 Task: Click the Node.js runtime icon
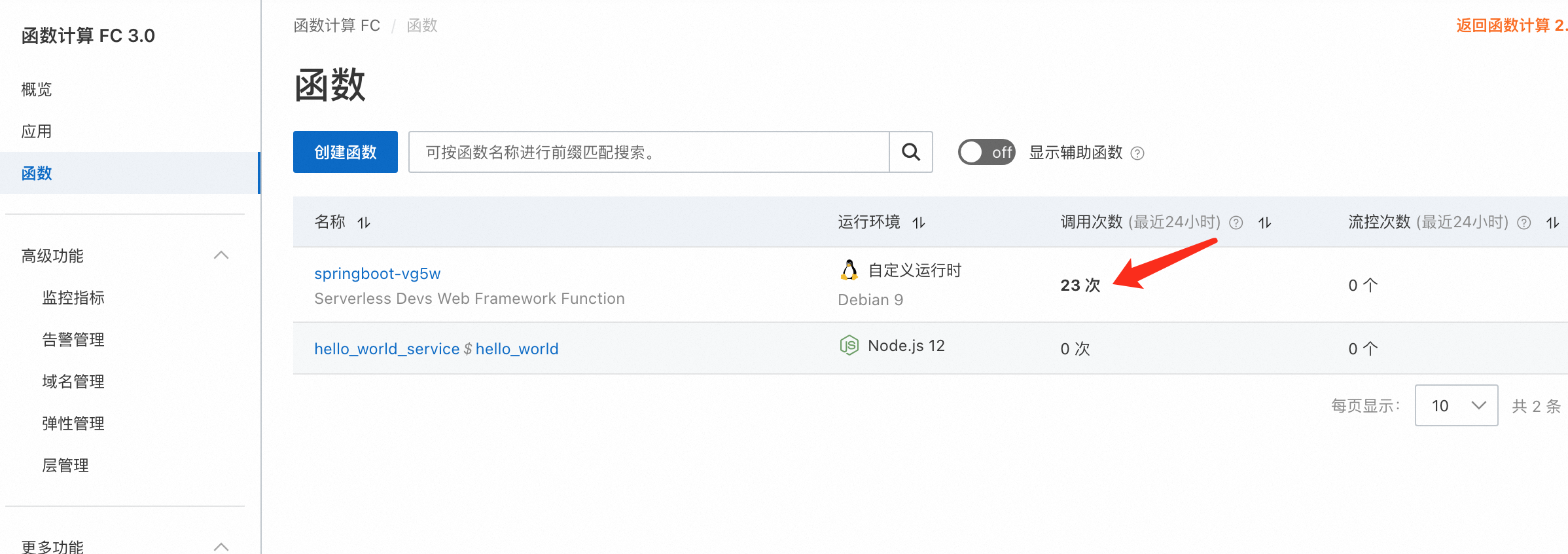849,345
